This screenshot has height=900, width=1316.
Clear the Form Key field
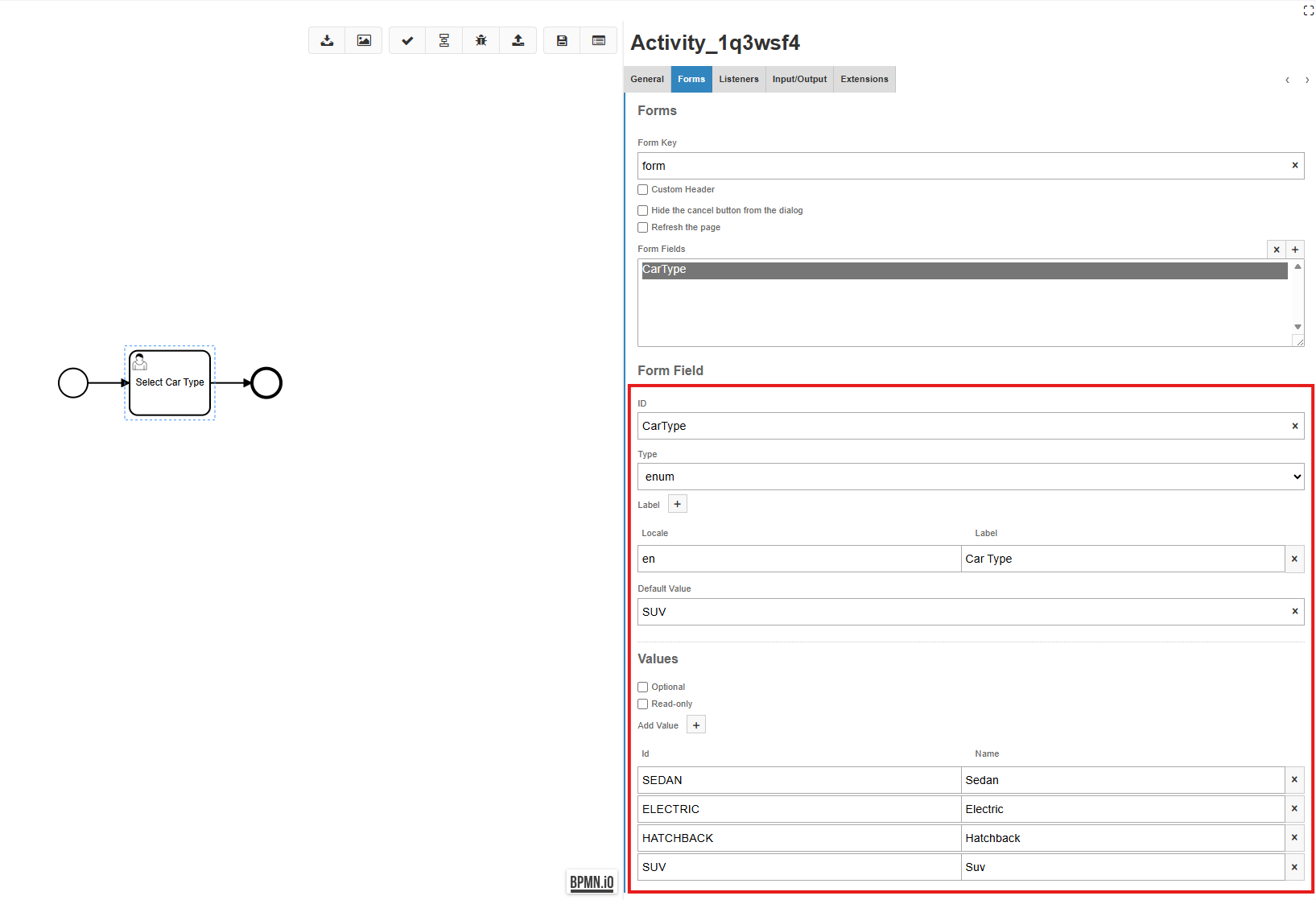[1295, 165]
